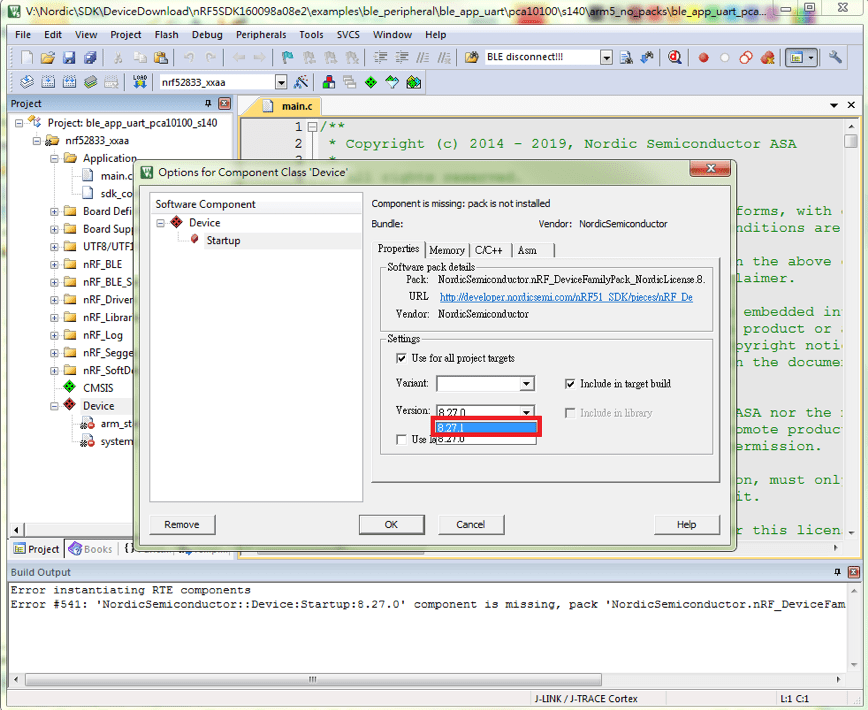Click the File Extensions and Books icon

pos(329,82)
